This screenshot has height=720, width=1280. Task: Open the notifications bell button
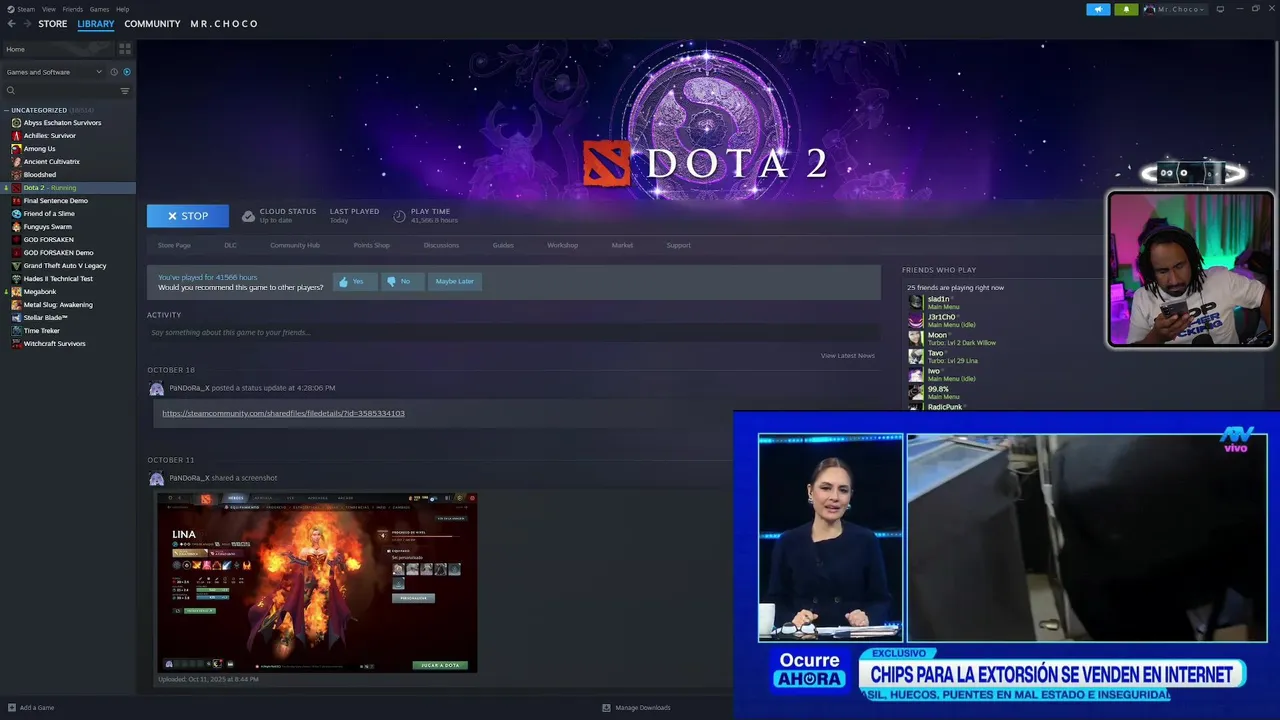1126,9
